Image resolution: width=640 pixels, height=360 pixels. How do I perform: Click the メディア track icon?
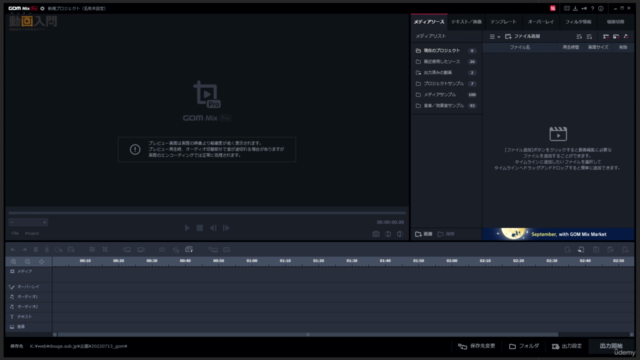pos(12,271)
